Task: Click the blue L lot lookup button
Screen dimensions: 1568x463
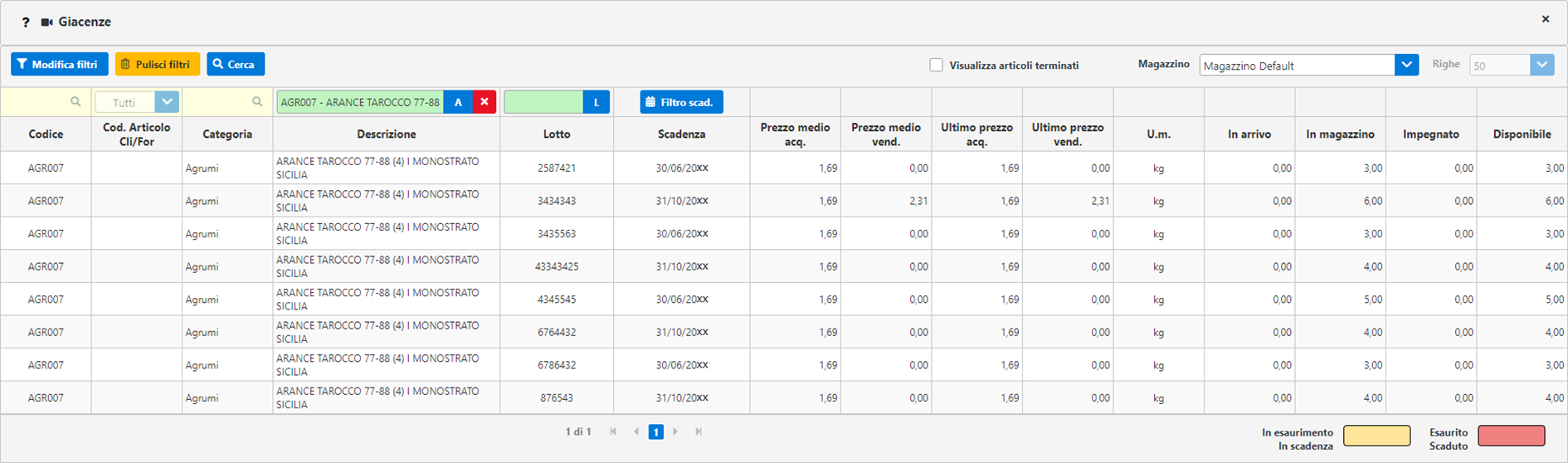Action: point(596,102)
